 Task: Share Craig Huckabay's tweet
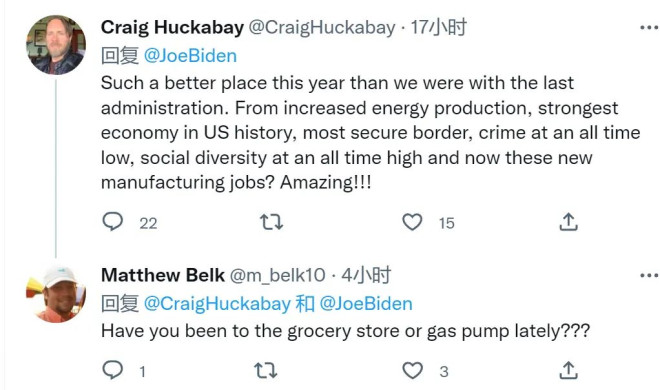click(x=568, y=222)
